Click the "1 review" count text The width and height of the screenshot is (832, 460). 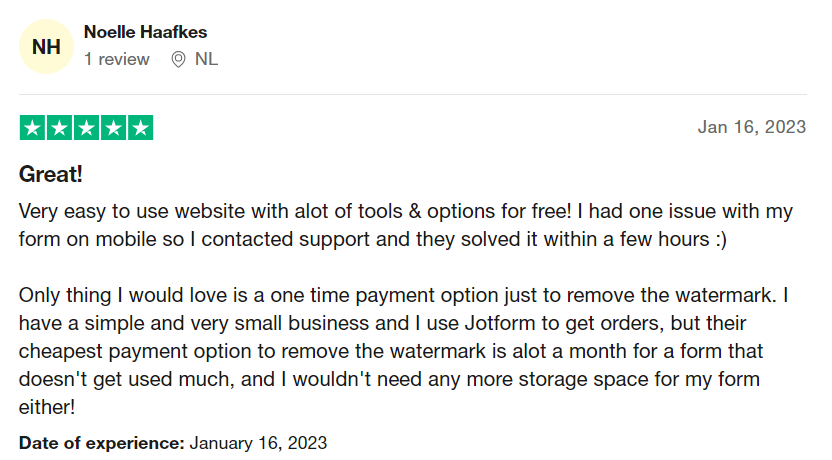coord(116,59)
